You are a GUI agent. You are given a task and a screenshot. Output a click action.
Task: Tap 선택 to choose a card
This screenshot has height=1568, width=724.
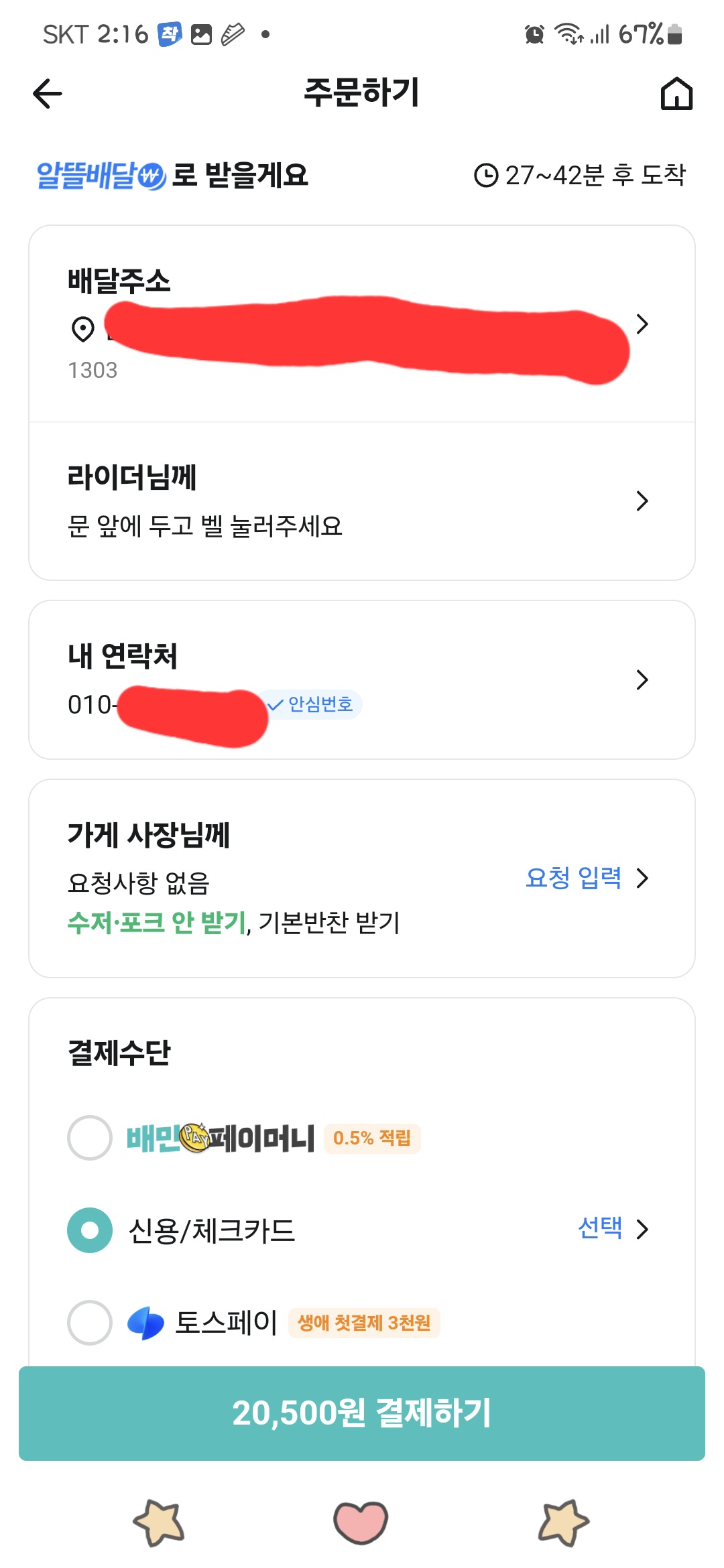(x=601, y=1228)
